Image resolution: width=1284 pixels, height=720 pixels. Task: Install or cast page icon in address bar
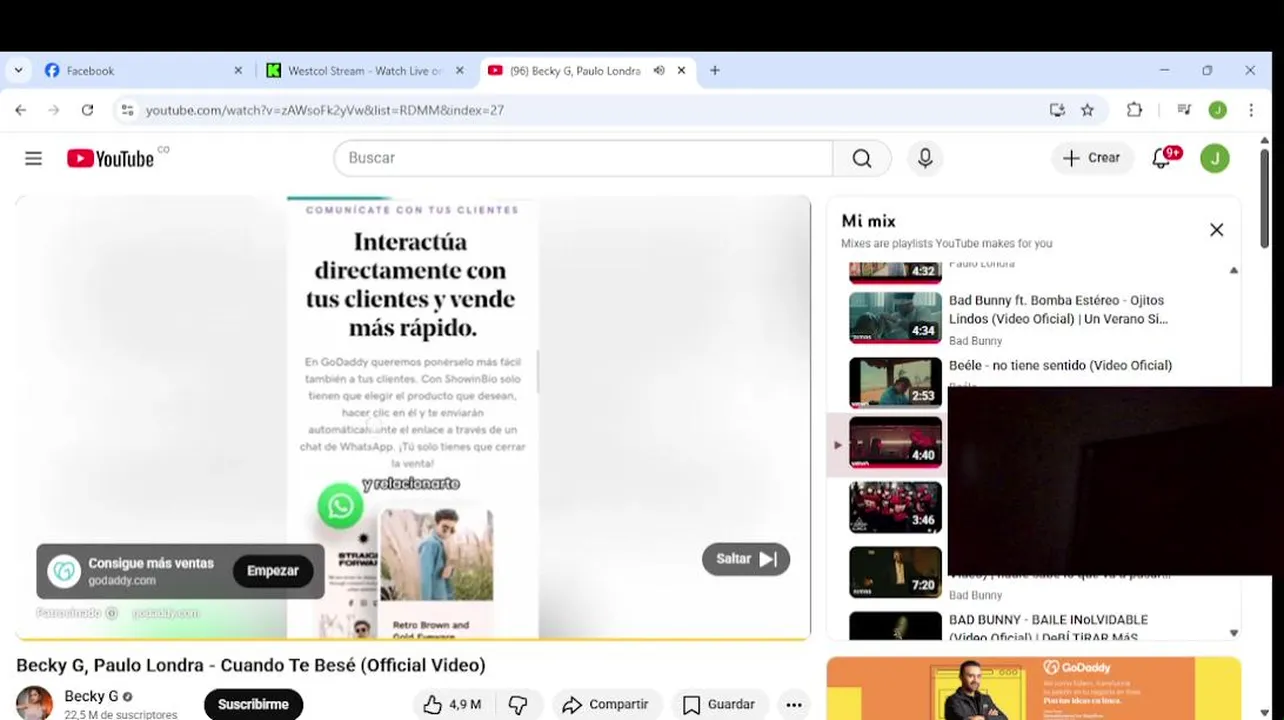1057,110
